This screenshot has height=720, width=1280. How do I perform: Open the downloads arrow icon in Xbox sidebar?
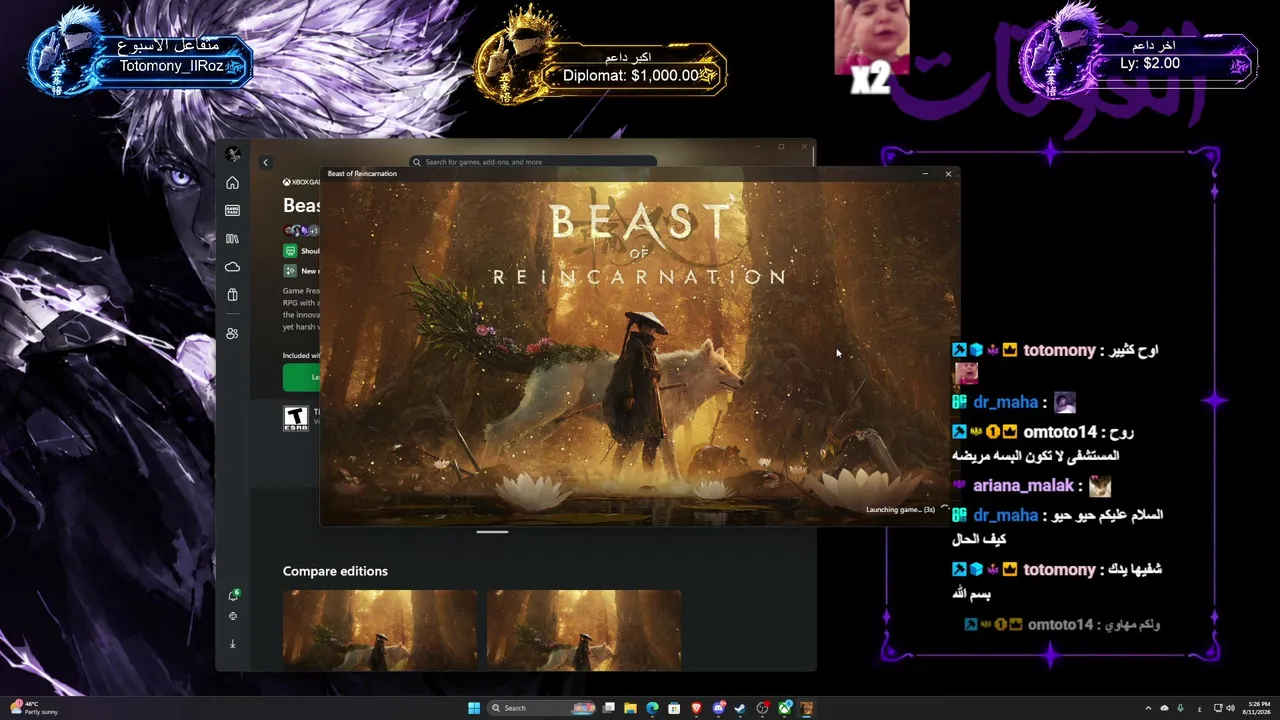[233, 644]
